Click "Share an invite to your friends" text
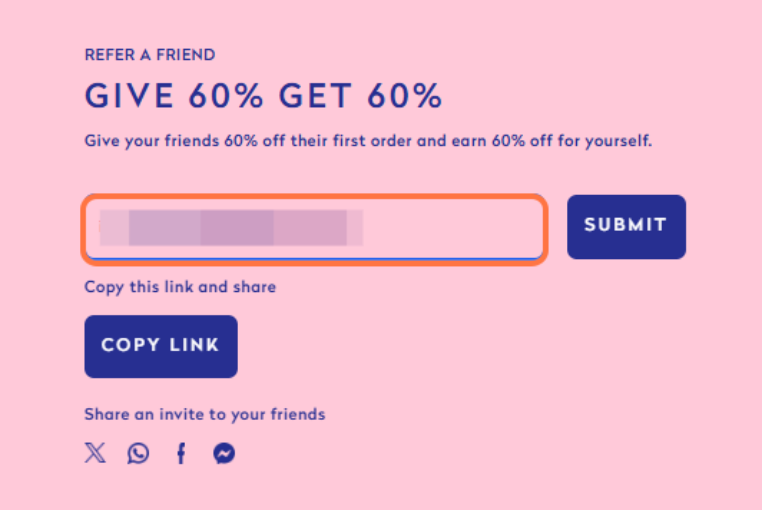Image resolution: width=762 pixels, height=510 pixels. pos(205,414)
